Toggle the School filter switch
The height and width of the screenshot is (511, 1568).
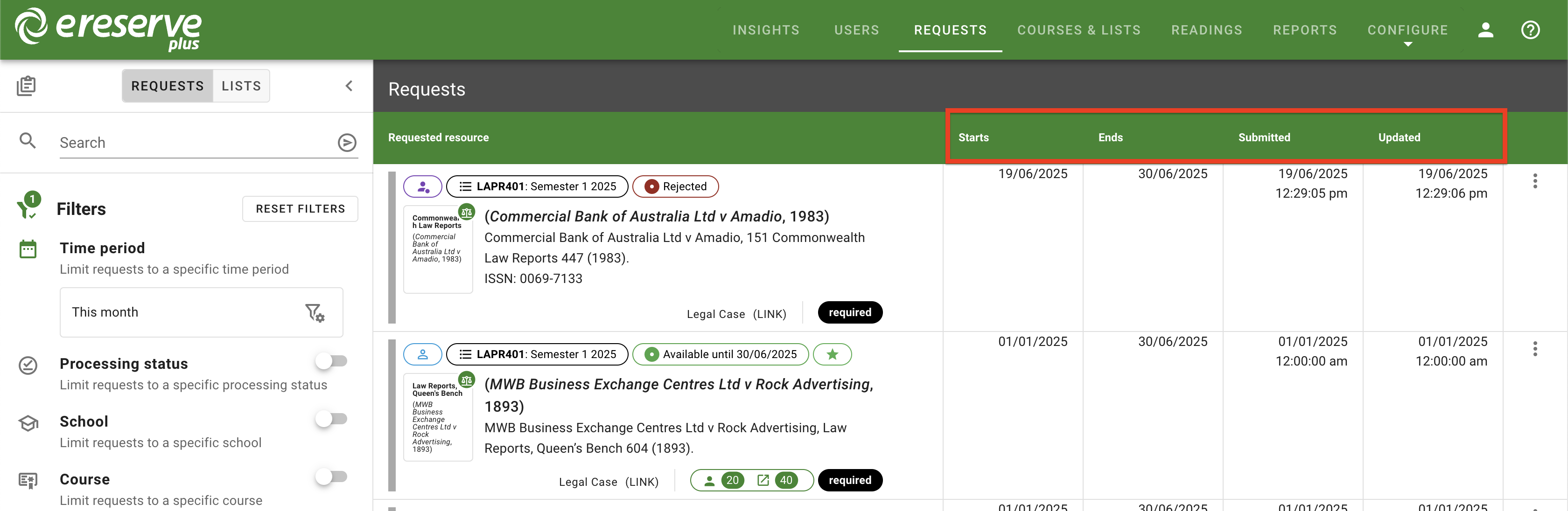tap(331, 419)
